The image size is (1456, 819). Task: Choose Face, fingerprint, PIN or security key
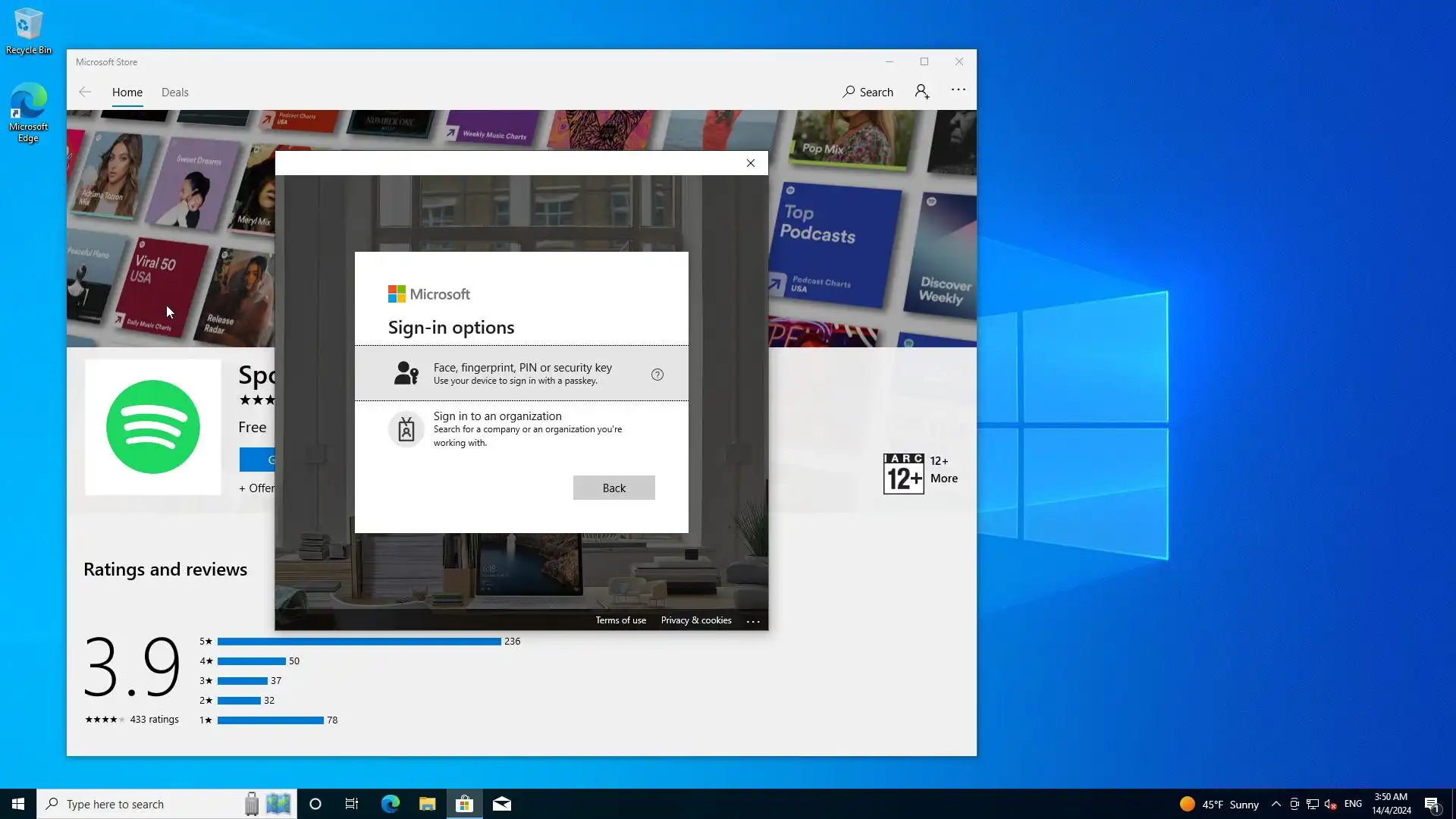522,373
